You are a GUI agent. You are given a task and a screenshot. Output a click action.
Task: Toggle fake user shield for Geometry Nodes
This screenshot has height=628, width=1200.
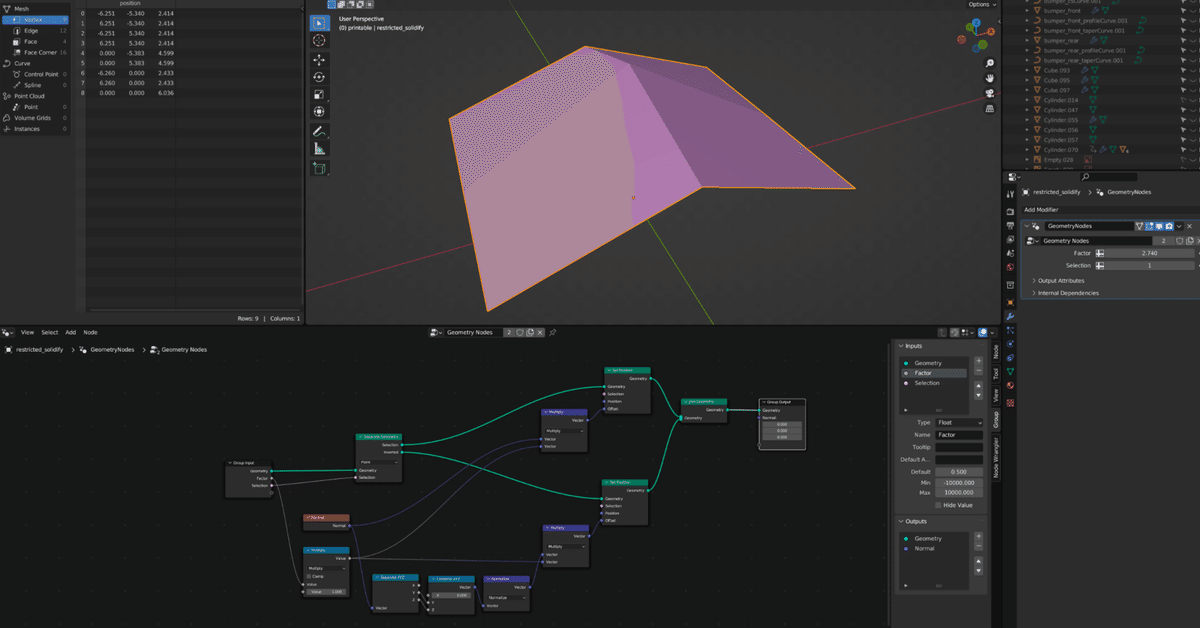(x=1179, y=241)
